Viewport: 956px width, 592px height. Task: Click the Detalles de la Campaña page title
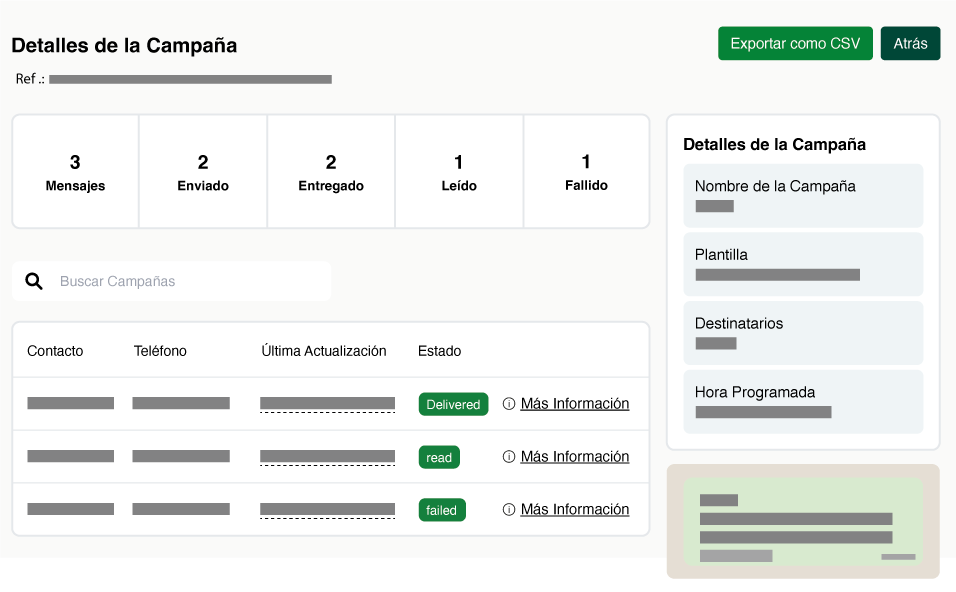tap(124, 45)
